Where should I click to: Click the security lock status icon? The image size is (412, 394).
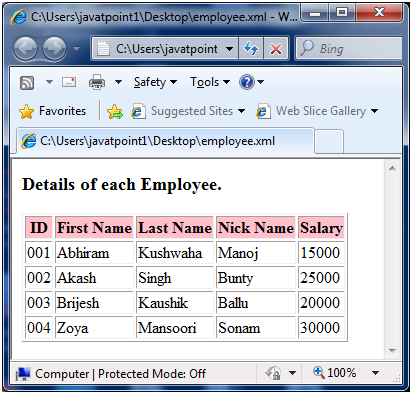tap(273, 373)
